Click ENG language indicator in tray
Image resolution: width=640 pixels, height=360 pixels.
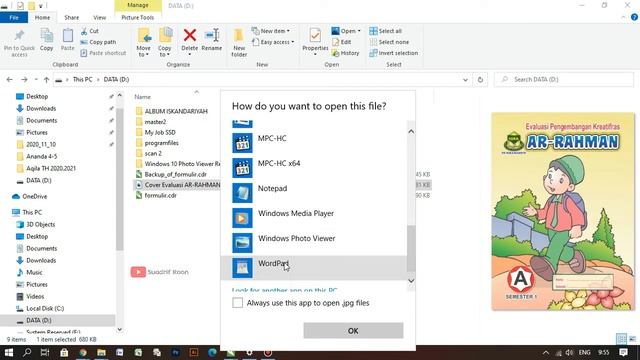pos(584,352)
